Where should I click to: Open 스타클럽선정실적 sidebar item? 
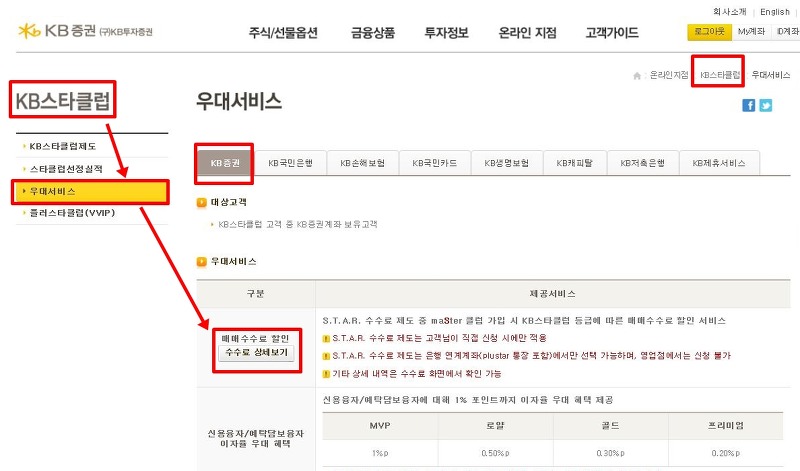[x=65, y=169]
